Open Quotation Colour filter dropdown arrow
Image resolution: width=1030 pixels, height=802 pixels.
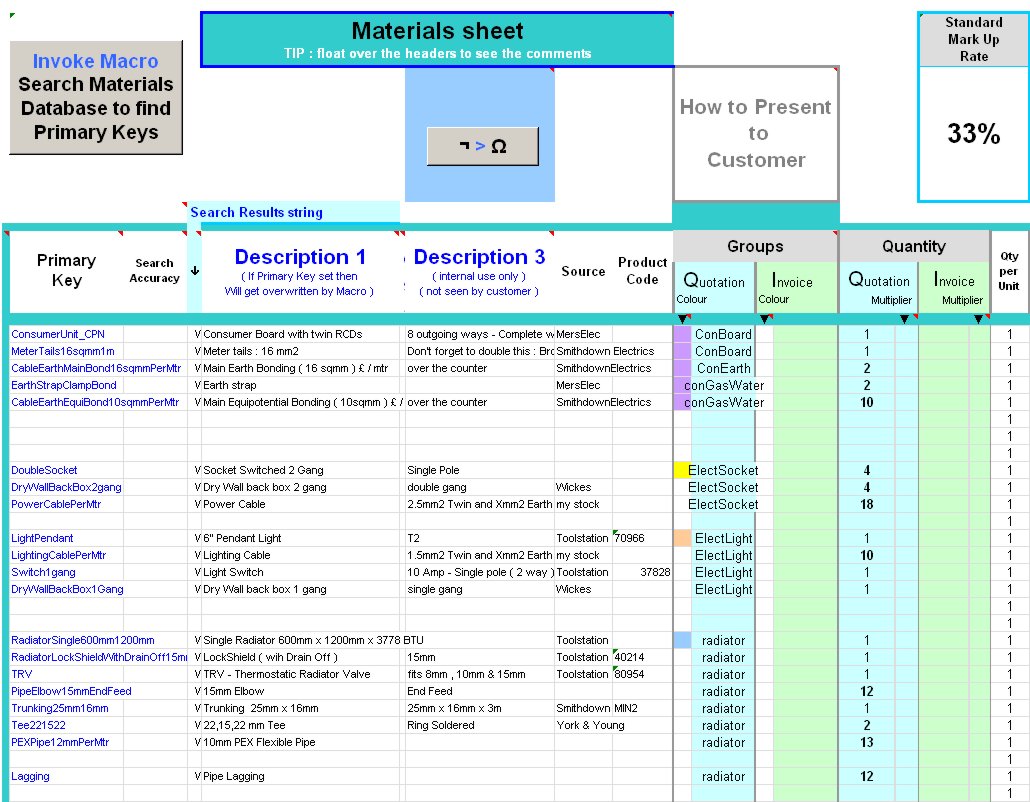click(683, 319)
